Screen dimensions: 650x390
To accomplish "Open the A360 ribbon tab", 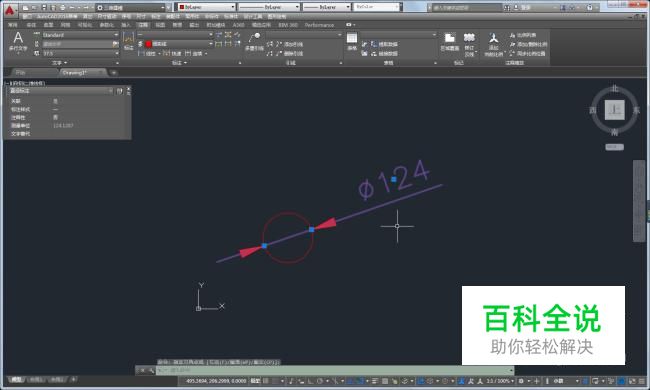I will coord(238,25).
